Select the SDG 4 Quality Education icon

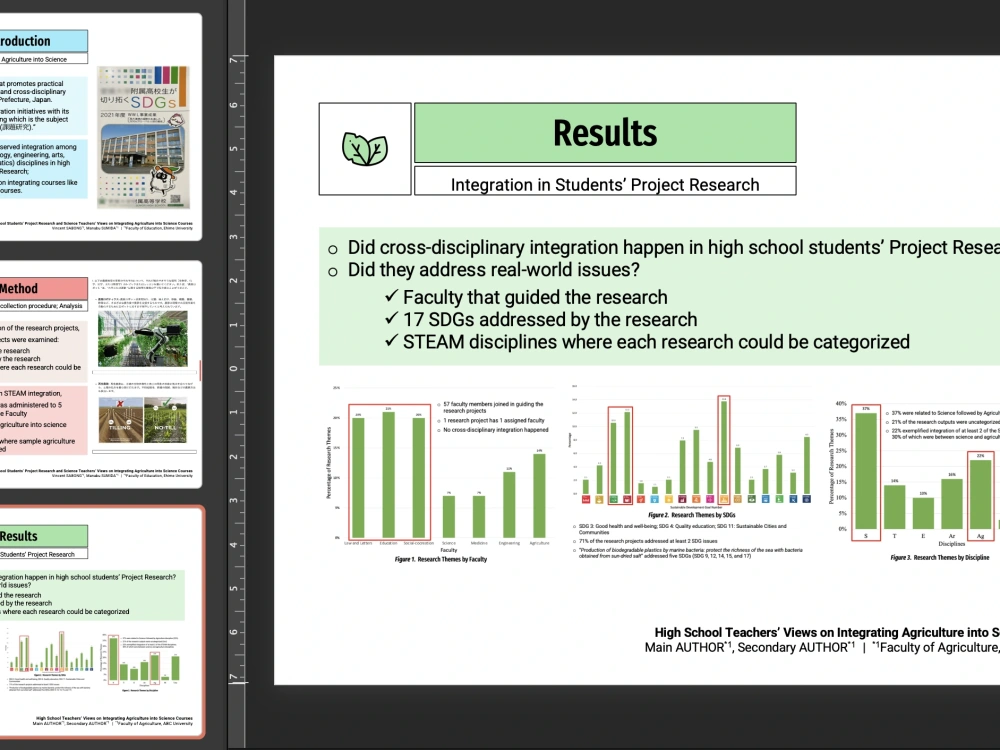tap(628, 499)
